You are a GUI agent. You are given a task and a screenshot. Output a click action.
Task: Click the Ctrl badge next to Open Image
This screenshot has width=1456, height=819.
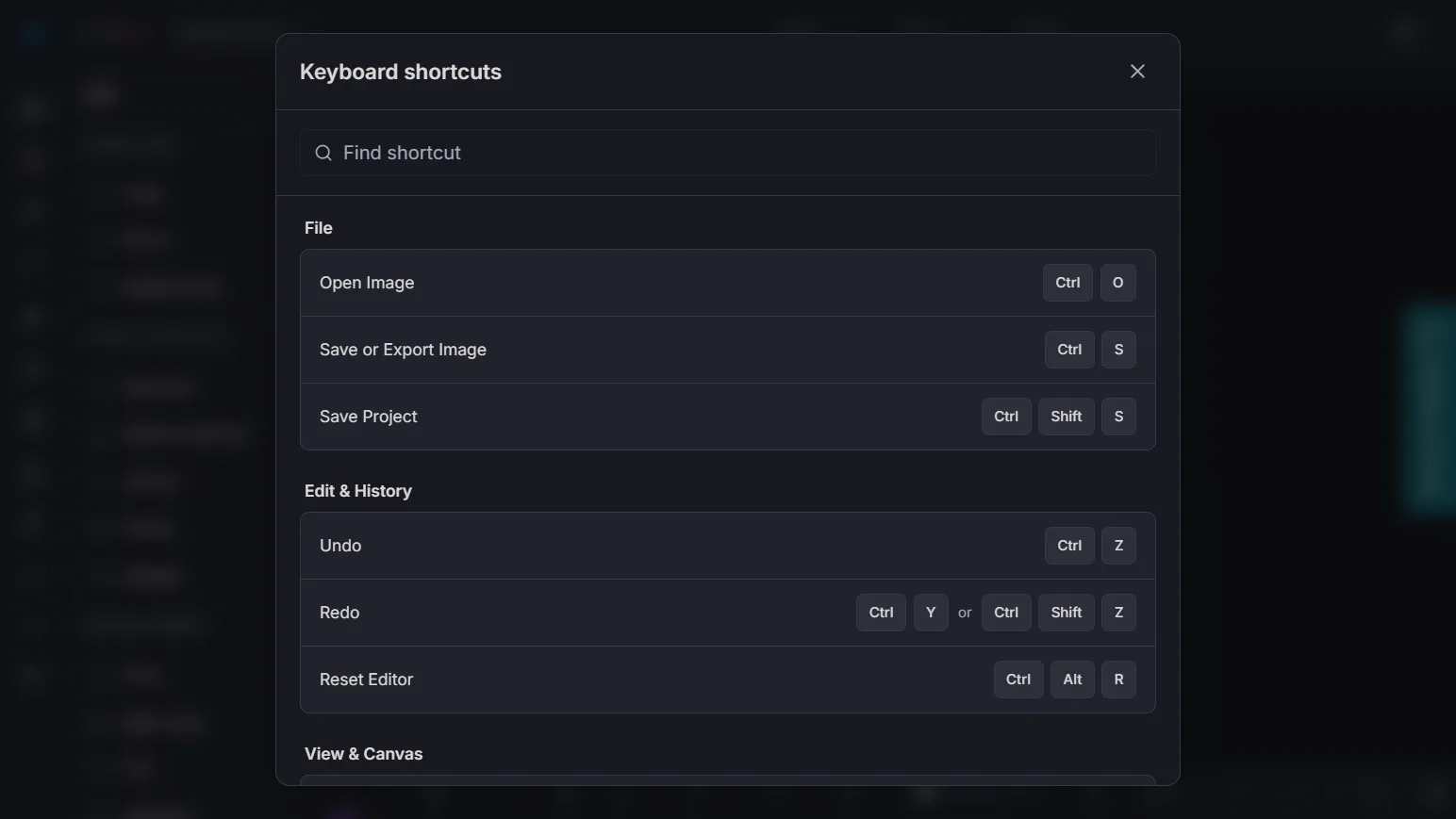point(1067,283)
